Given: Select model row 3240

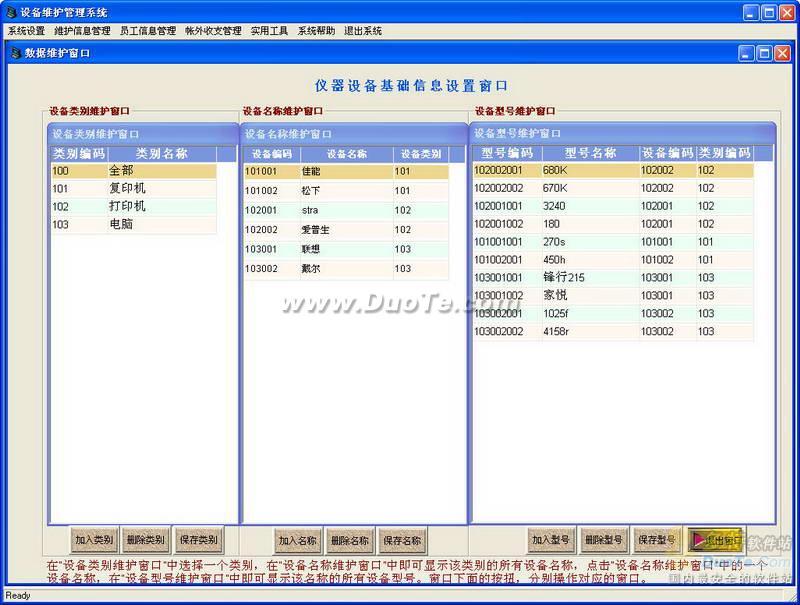Looking at the screenshot, I should pos(613,206).
